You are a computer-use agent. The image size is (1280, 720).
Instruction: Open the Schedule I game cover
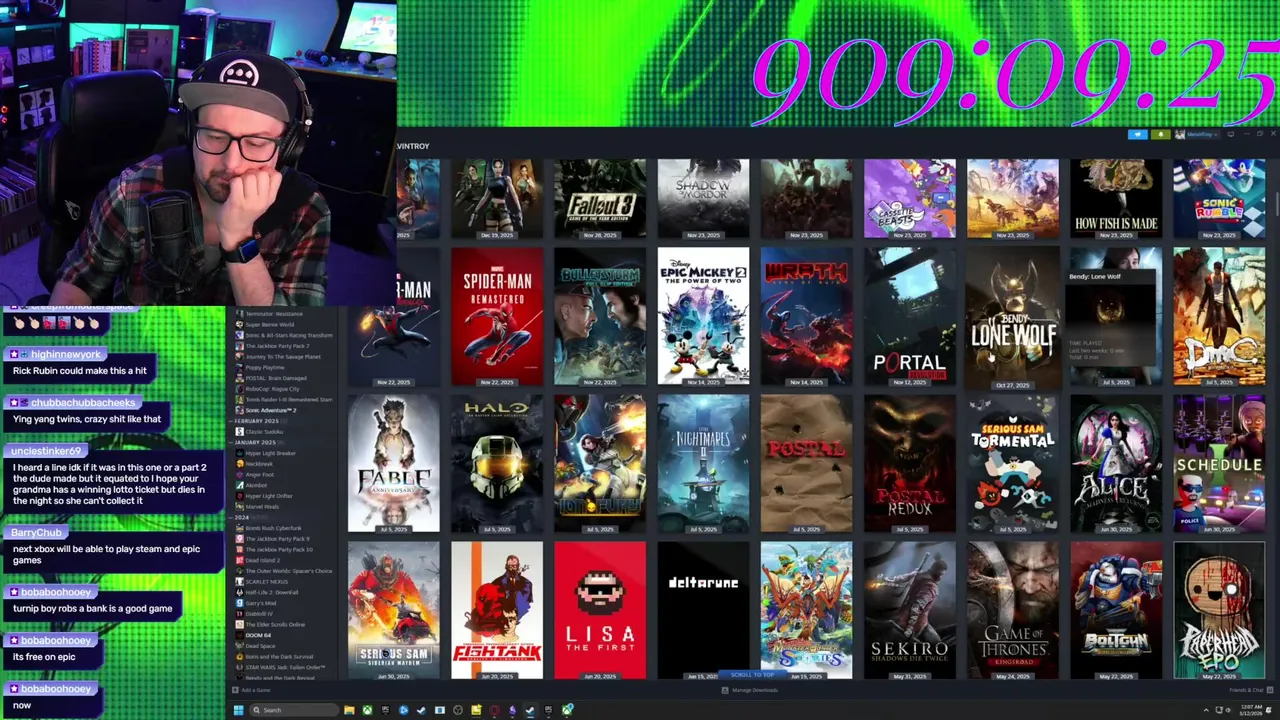1218,463
